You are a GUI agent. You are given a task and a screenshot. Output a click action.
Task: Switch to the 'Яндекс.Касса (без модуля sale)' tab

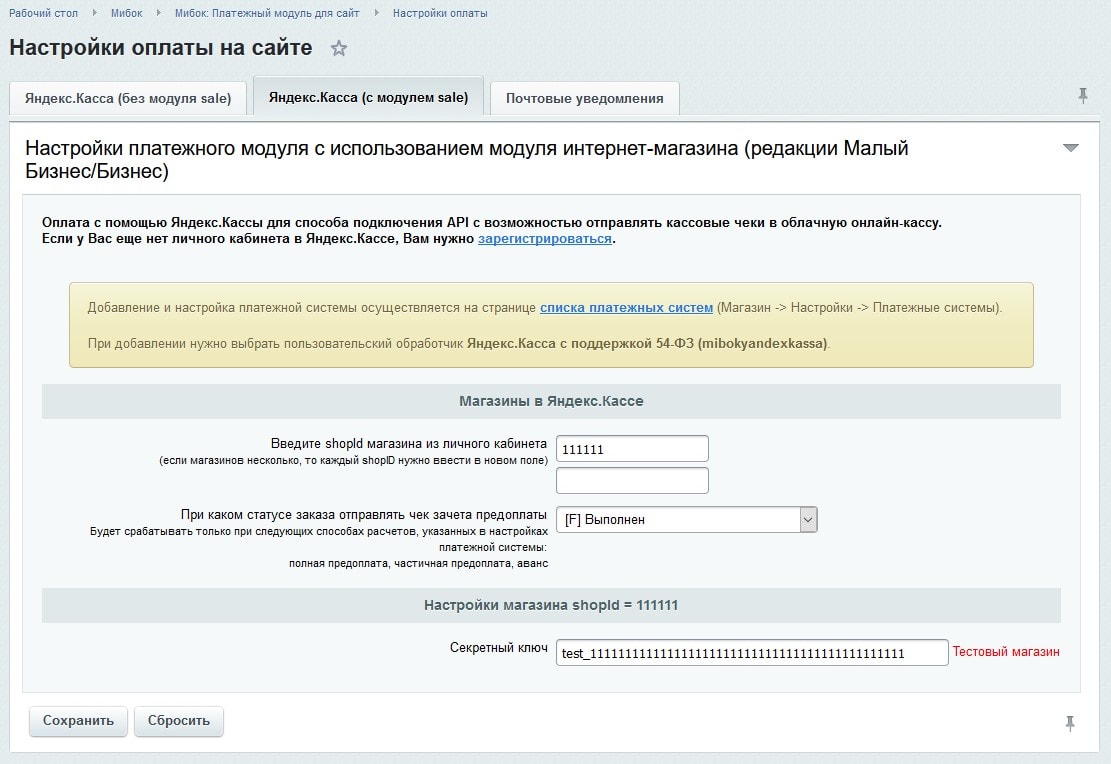[x=127, y=98]
